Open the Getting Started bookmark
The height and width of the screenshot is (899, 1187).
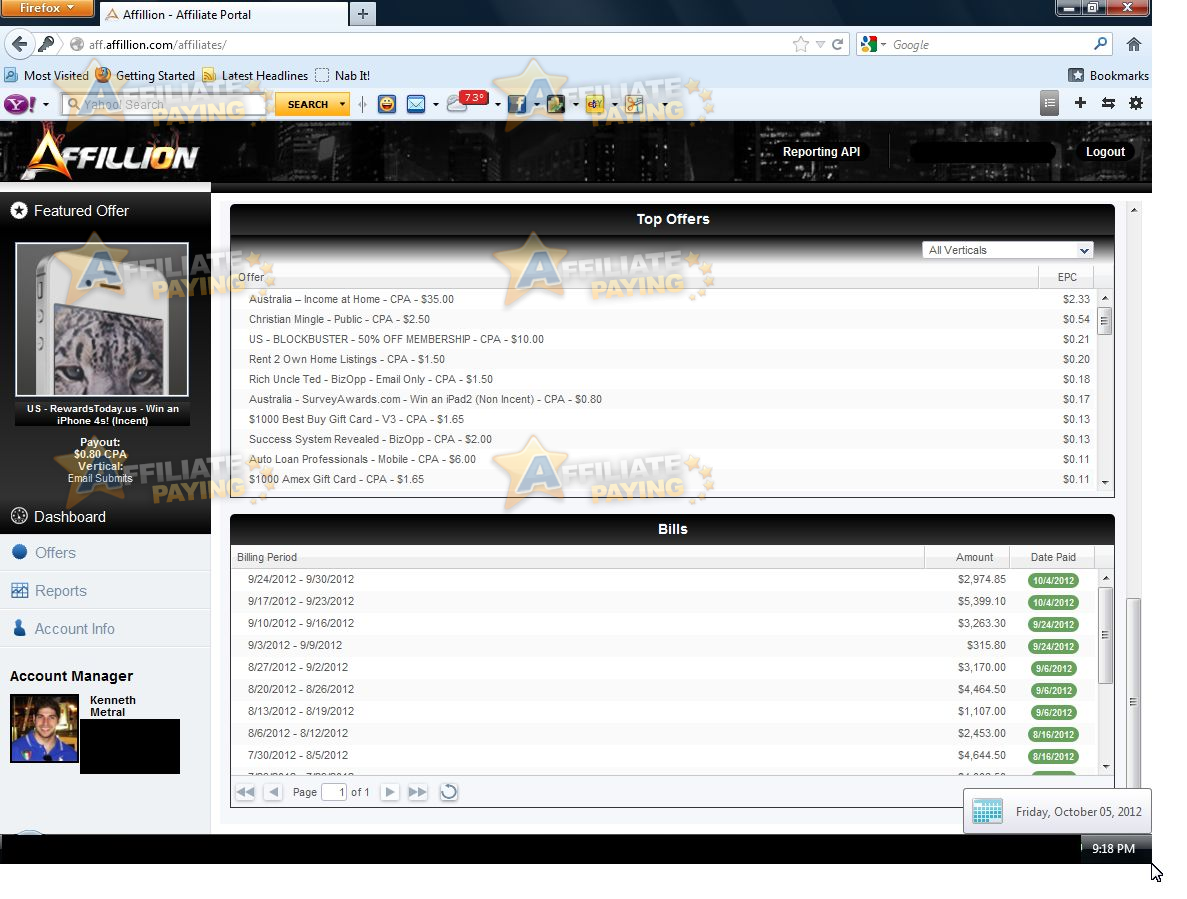pos(145,75)
